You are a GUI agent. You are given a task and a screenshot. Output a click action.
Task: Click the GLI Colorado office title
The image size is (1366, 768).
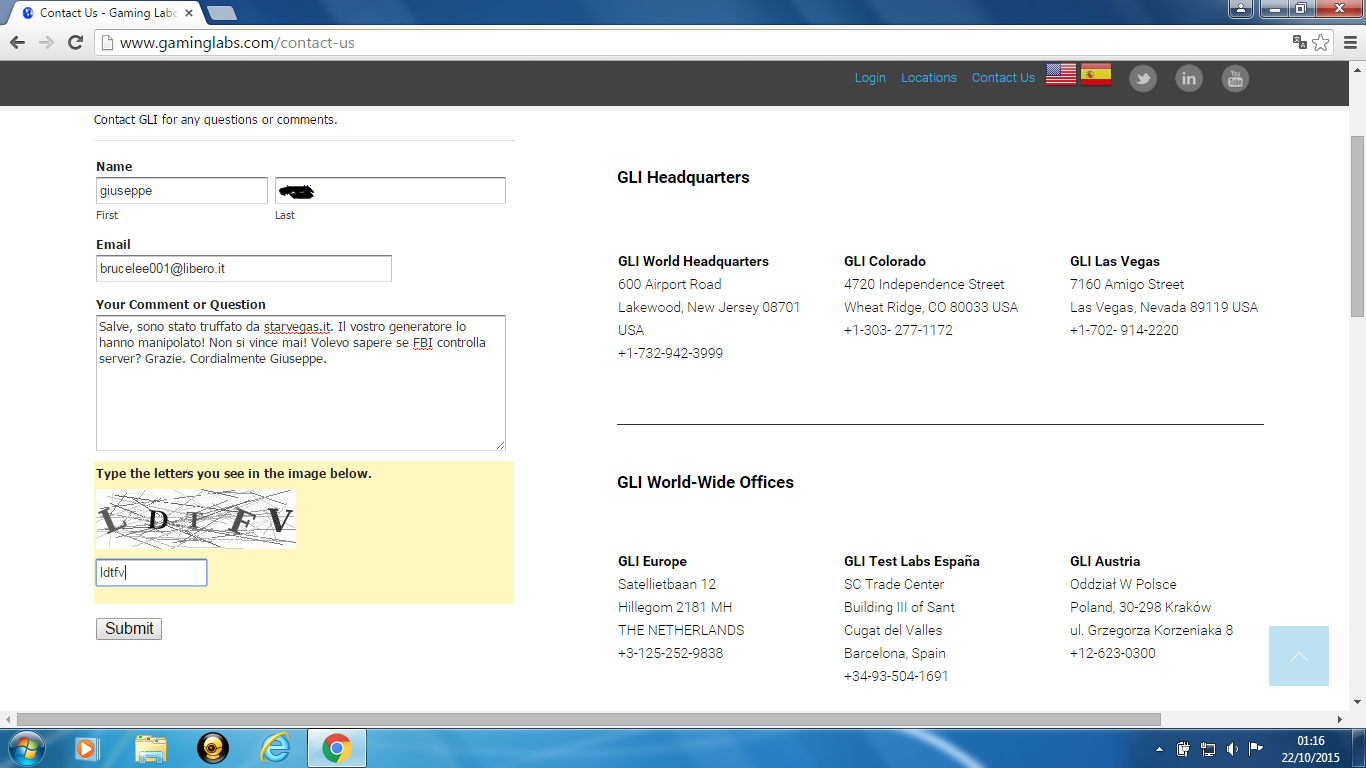(x=885, y=261)
